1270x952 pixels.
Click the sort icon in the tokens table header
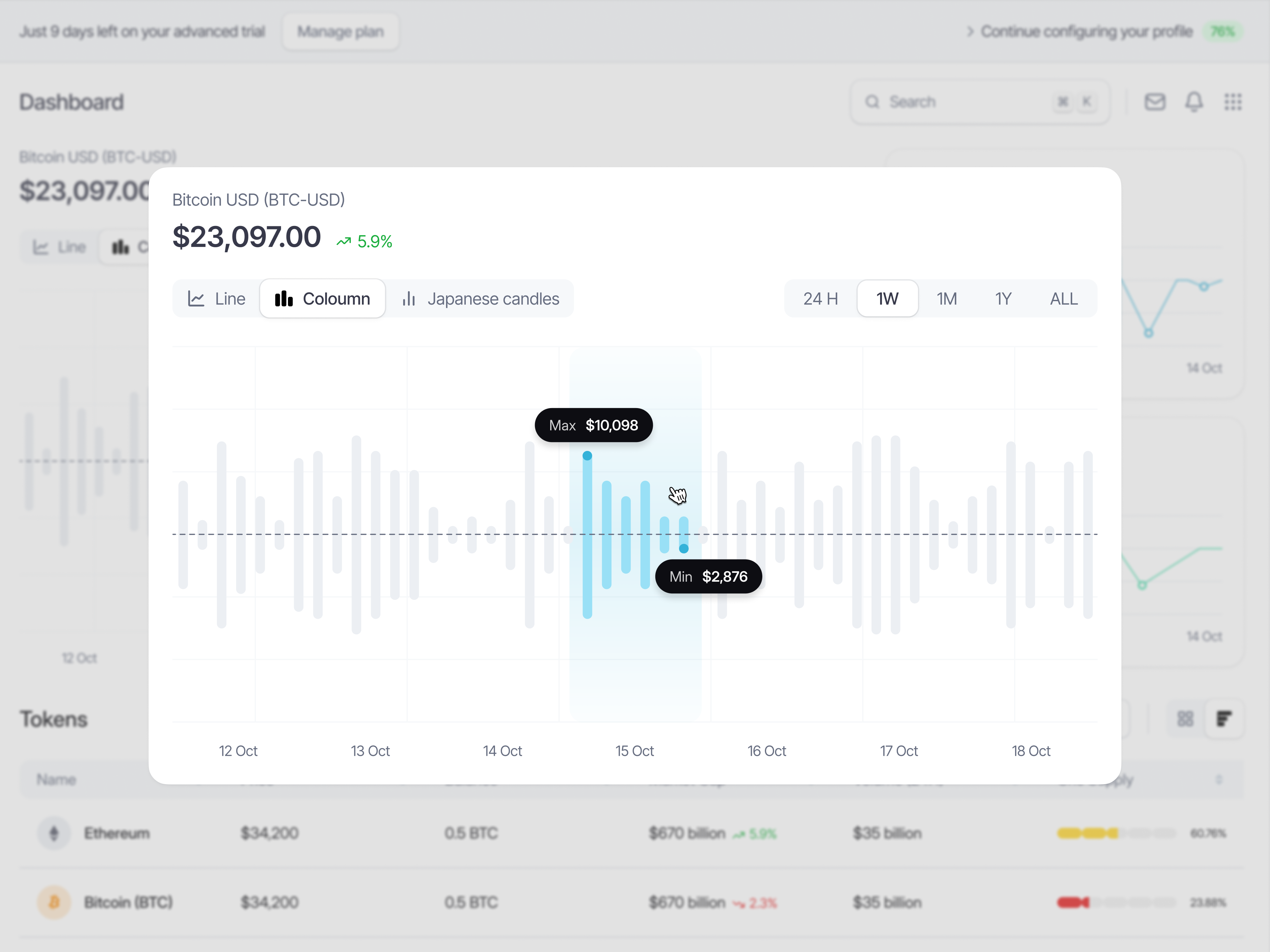pyautogui.click(x=1218, y=779)
